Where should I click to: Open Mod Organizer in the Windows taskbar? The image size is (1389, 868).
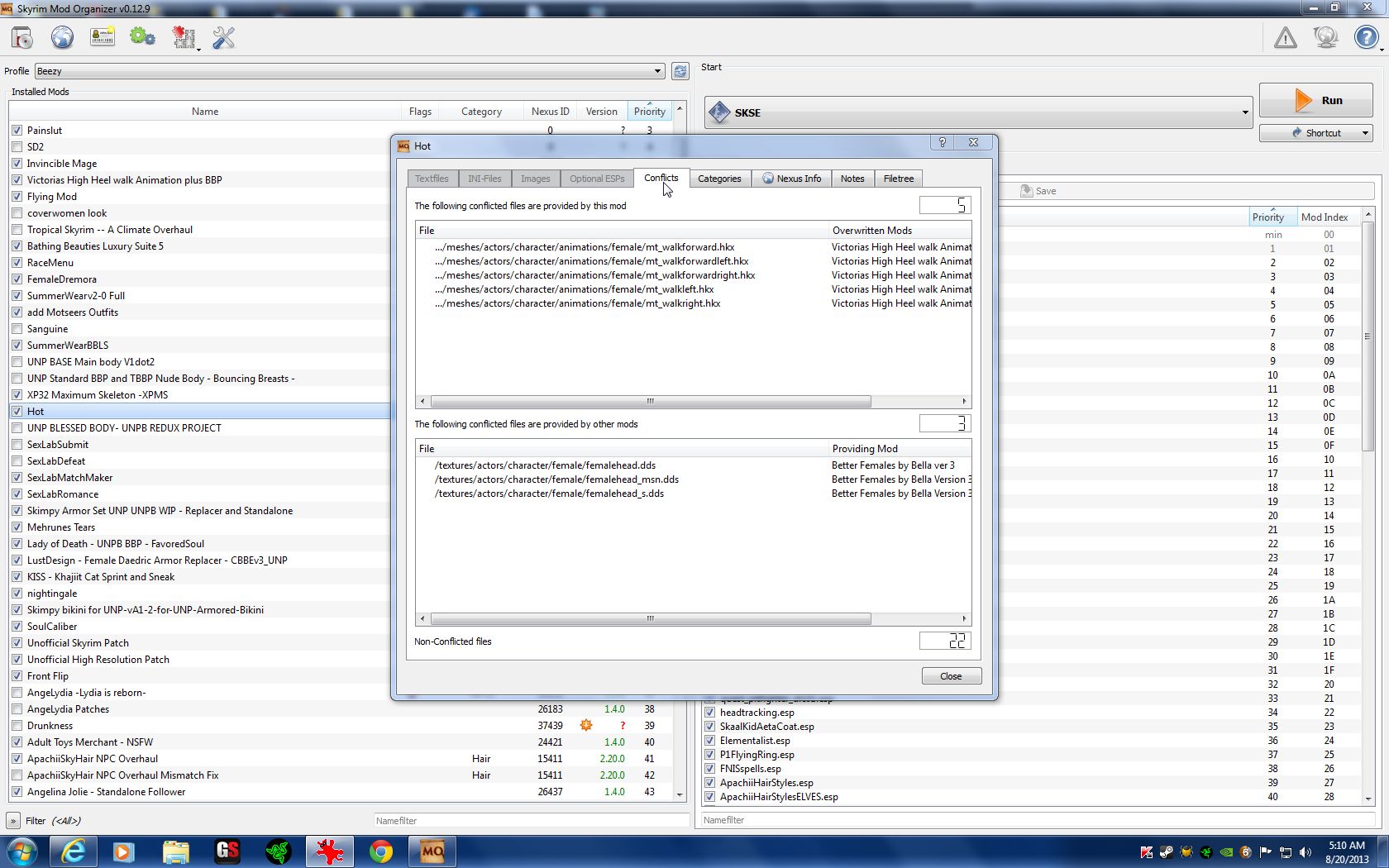[432, 851]
